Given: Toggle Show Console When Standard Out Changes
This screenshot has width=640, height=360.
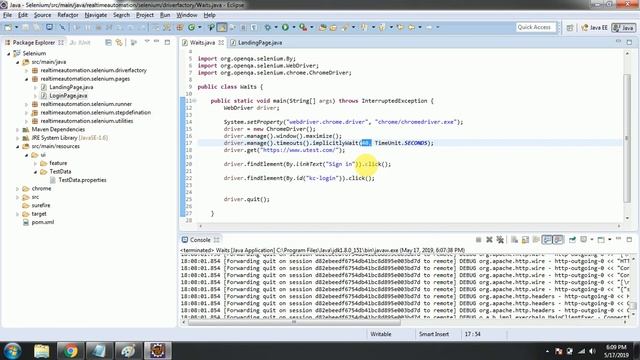Looking at the screenshot, I should [x=547, y=240].
